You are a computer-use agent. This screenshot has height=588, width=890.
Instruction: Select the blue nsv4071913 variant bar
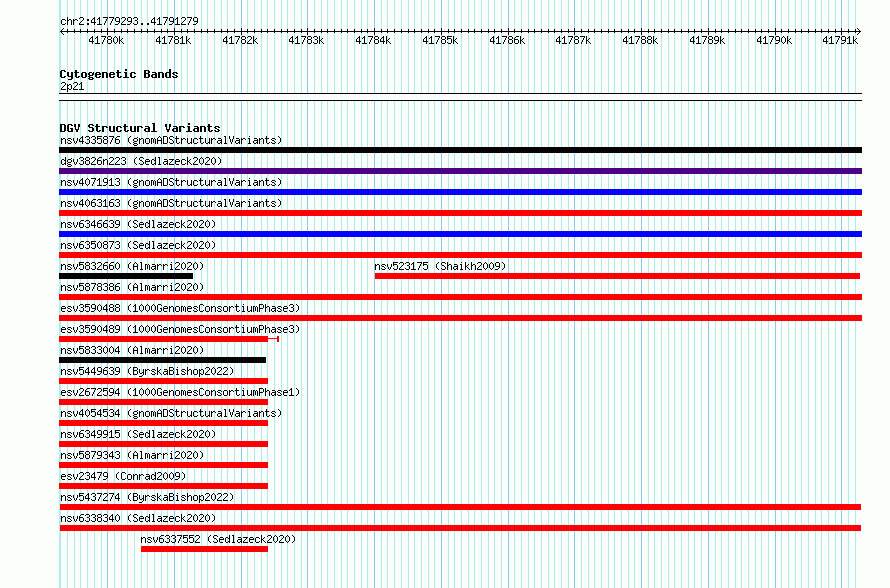coord(460,192)
